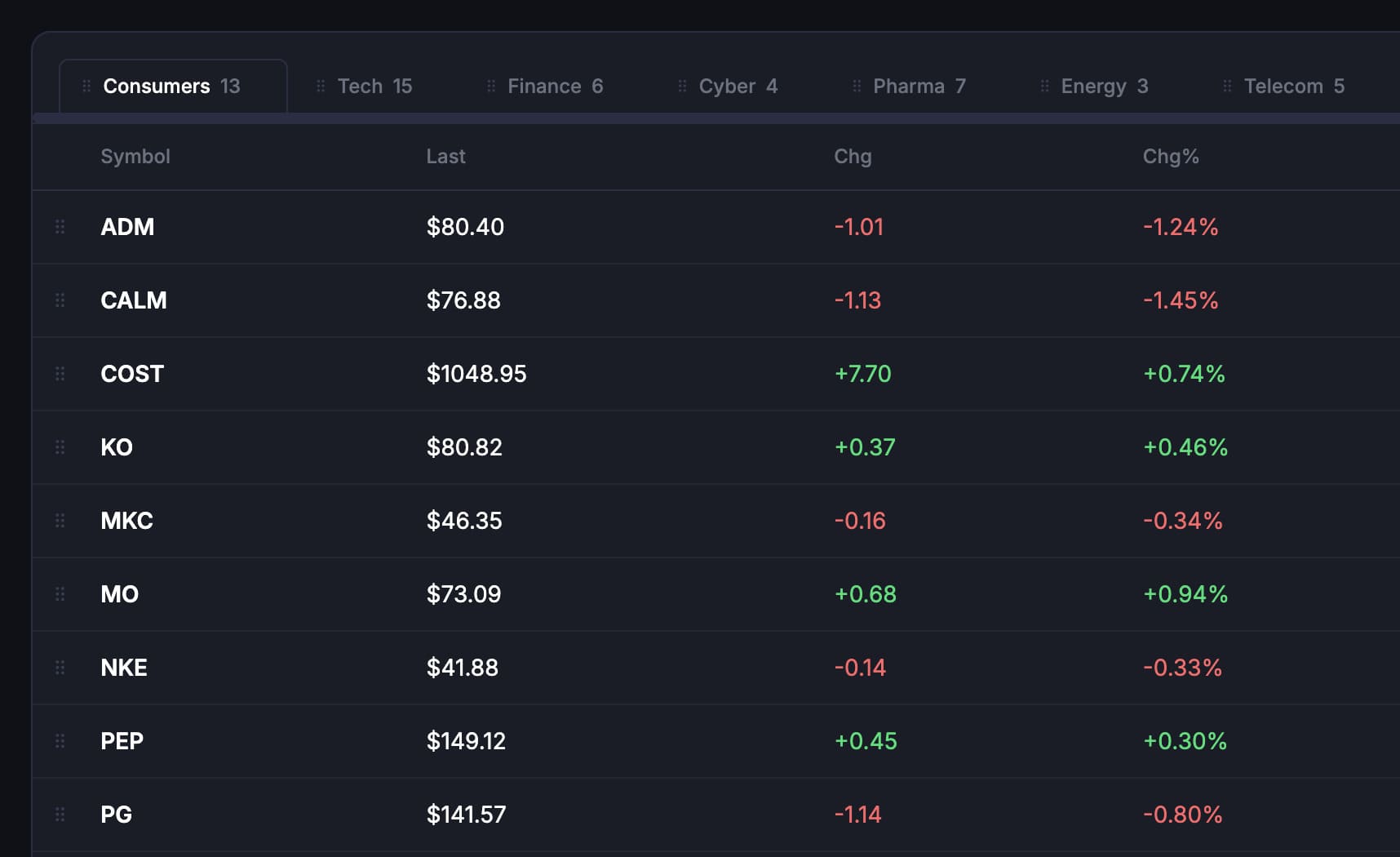This screenshot has height=857, width=1400.
Task: Select the KO symbol
Action: coord(117,447)
